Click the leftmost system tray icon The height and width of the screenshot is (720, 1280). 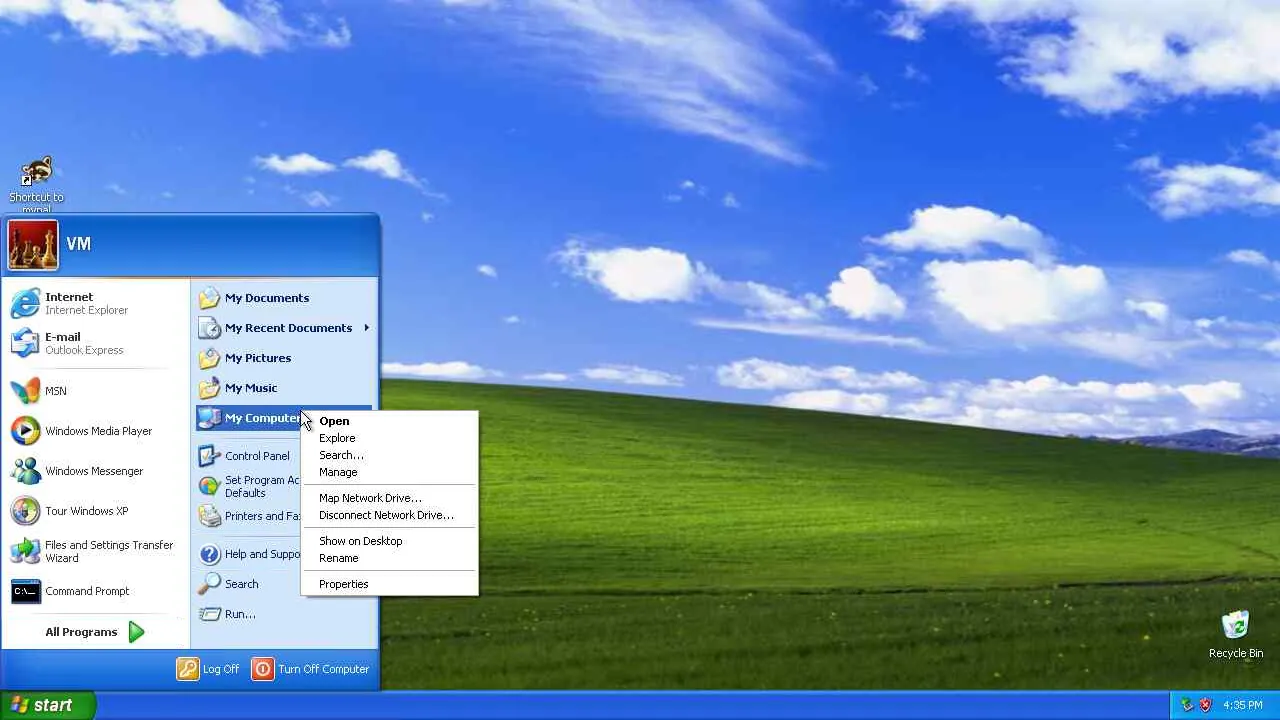coord(1187,705)
